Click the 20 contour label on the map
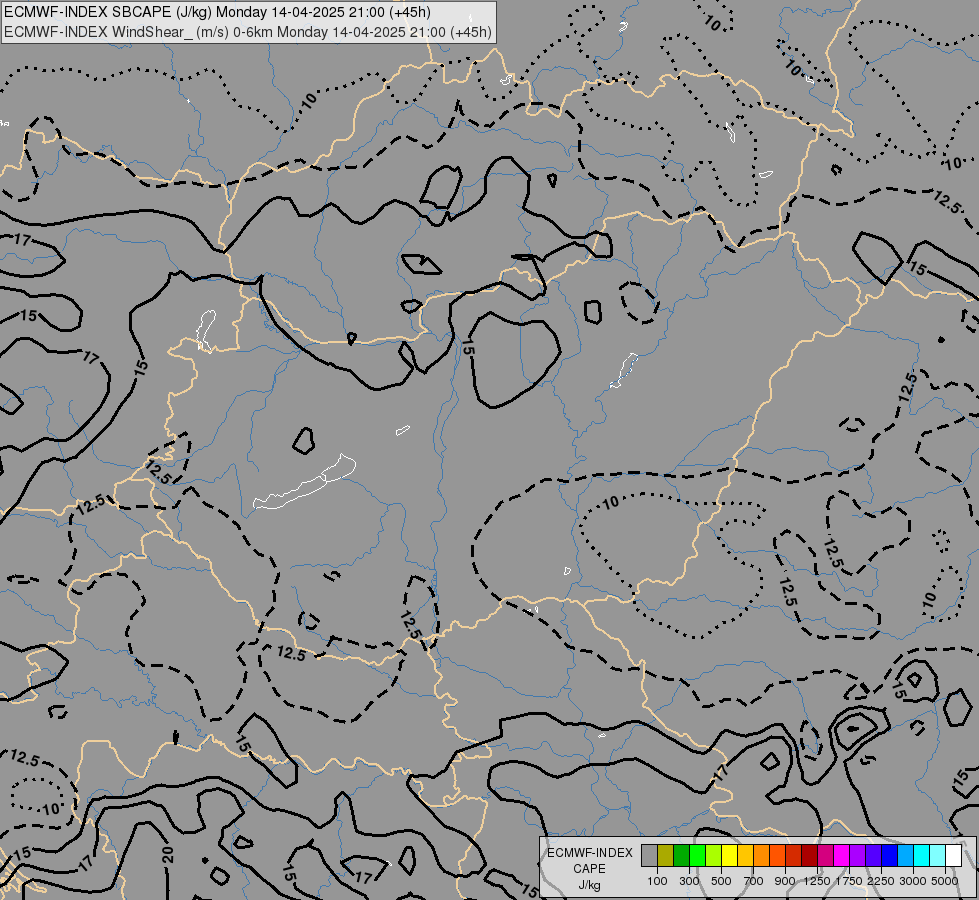 click(167, 854)
